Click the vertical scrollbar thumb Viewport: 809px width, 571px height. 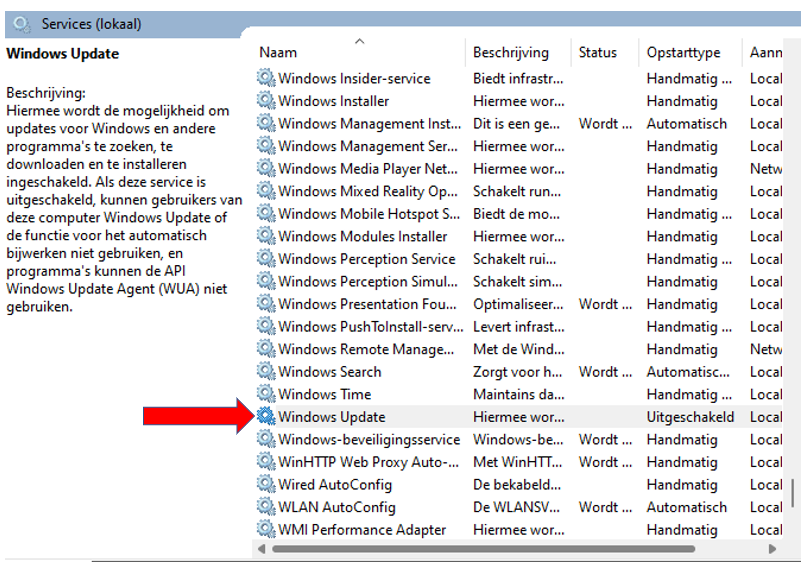(x=792, y=493)
